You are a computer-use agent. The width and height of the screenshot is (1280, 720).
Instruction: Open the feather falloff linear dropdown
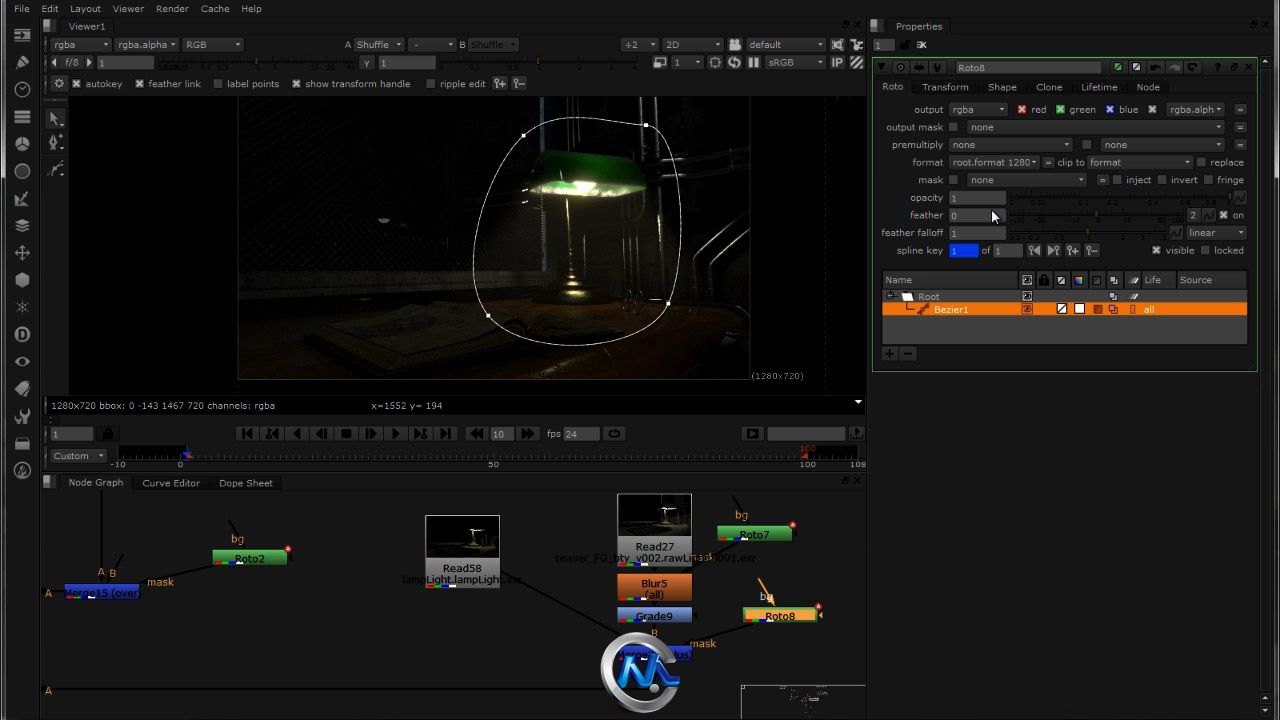point(1217,233)
